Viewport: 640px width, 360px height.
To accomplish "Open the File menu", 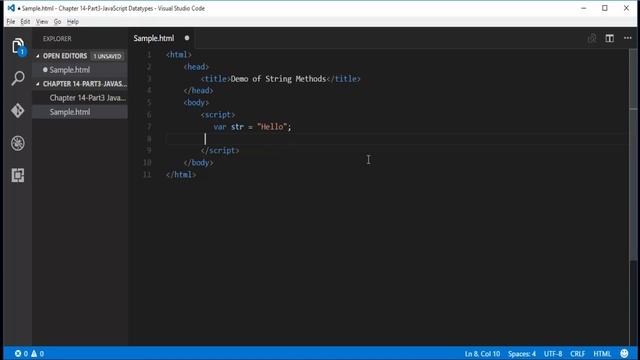I will (x=11, y=22).
